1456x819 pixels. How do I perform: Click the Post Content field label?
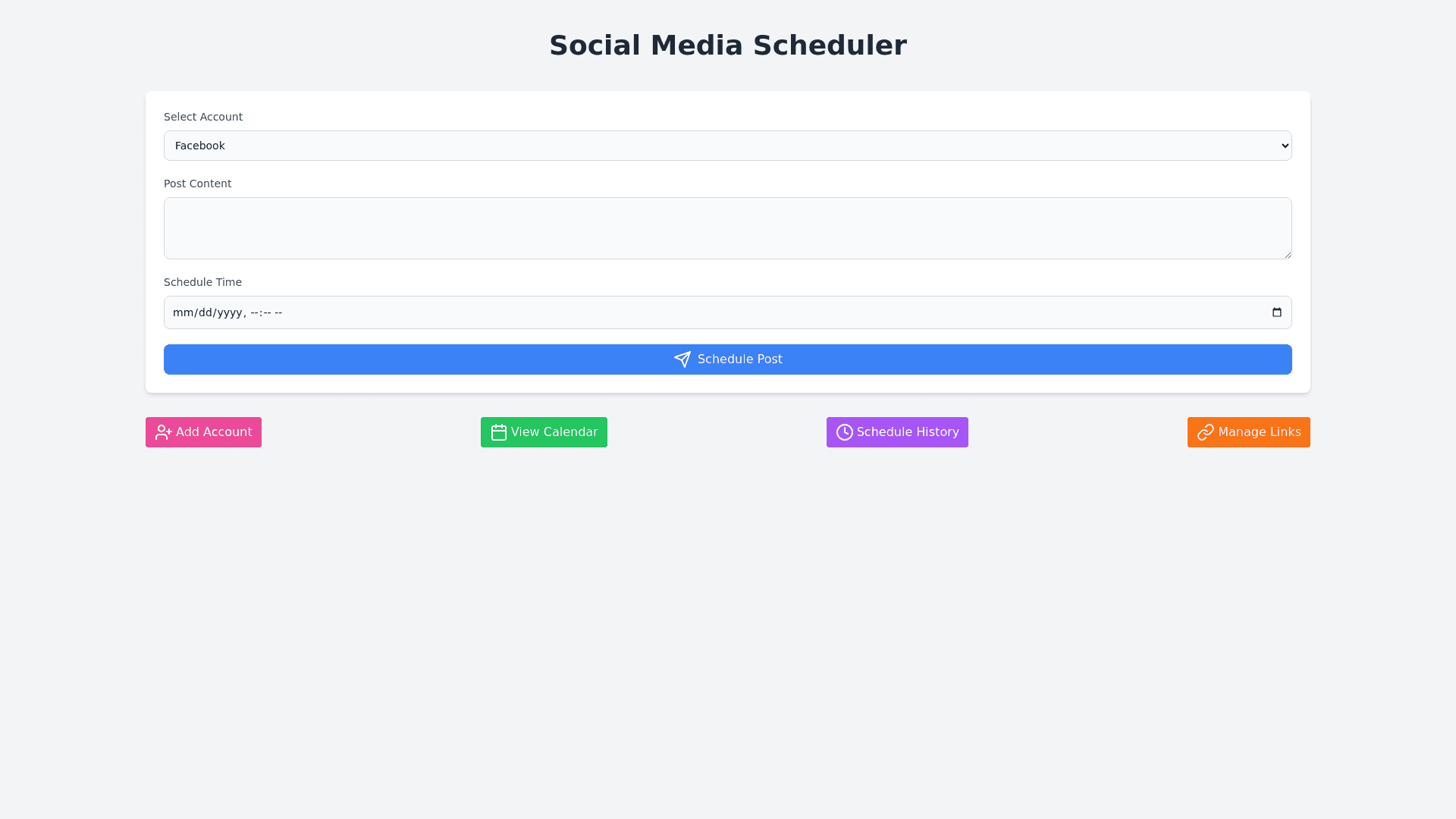pos(197,184)
